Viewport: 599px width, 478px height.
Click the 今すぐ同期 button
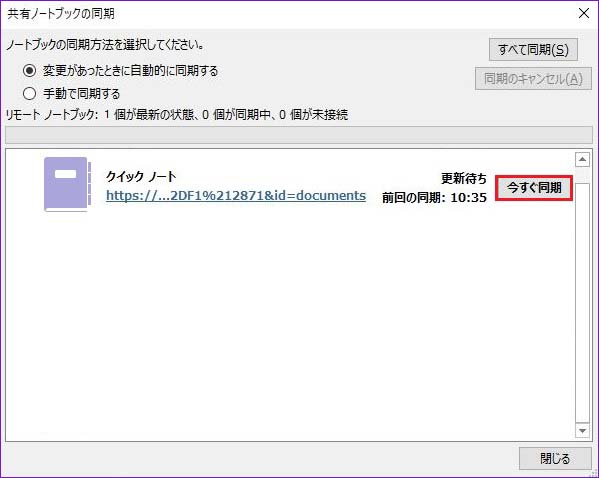click(534, 188)
